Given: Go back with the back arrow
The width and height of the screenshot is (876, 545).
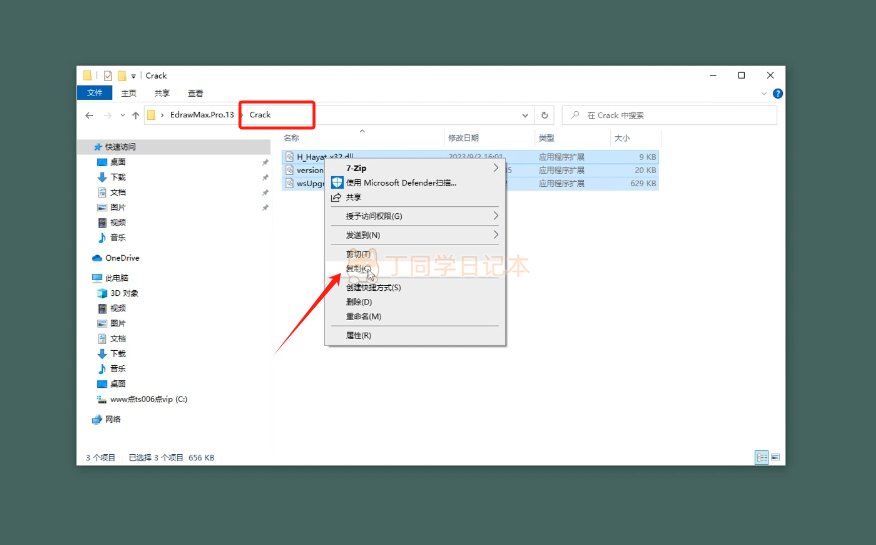Looking at the screenshot, I should [x=89, y=116].
